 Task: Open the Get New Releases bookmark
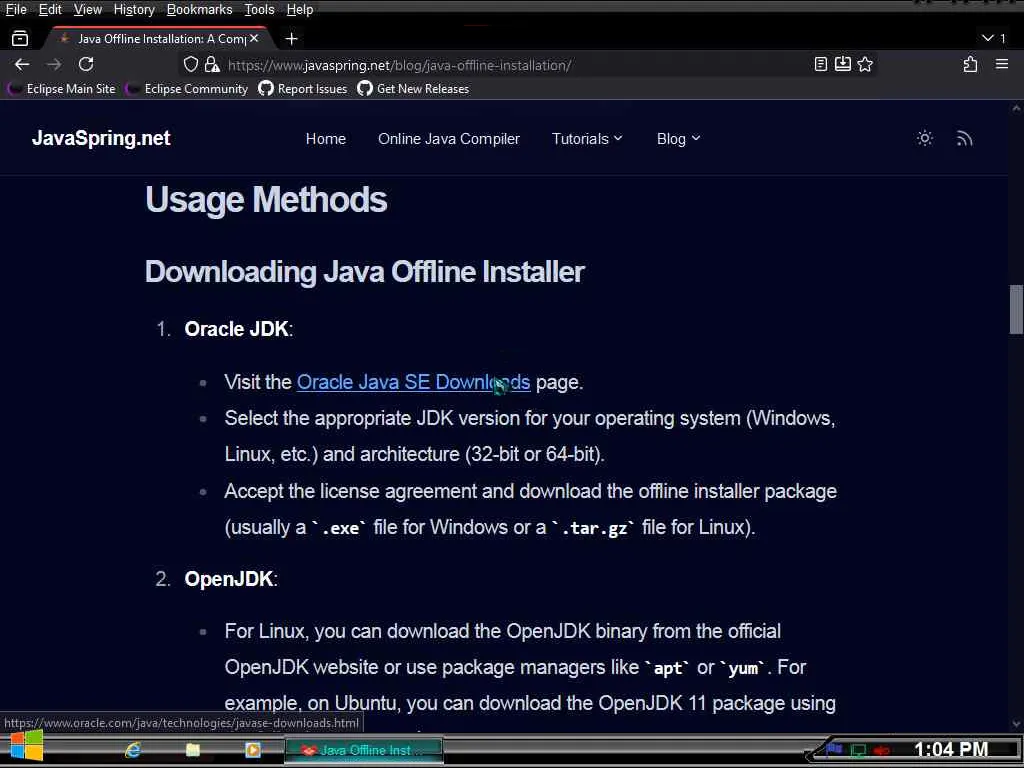point(413,89)
